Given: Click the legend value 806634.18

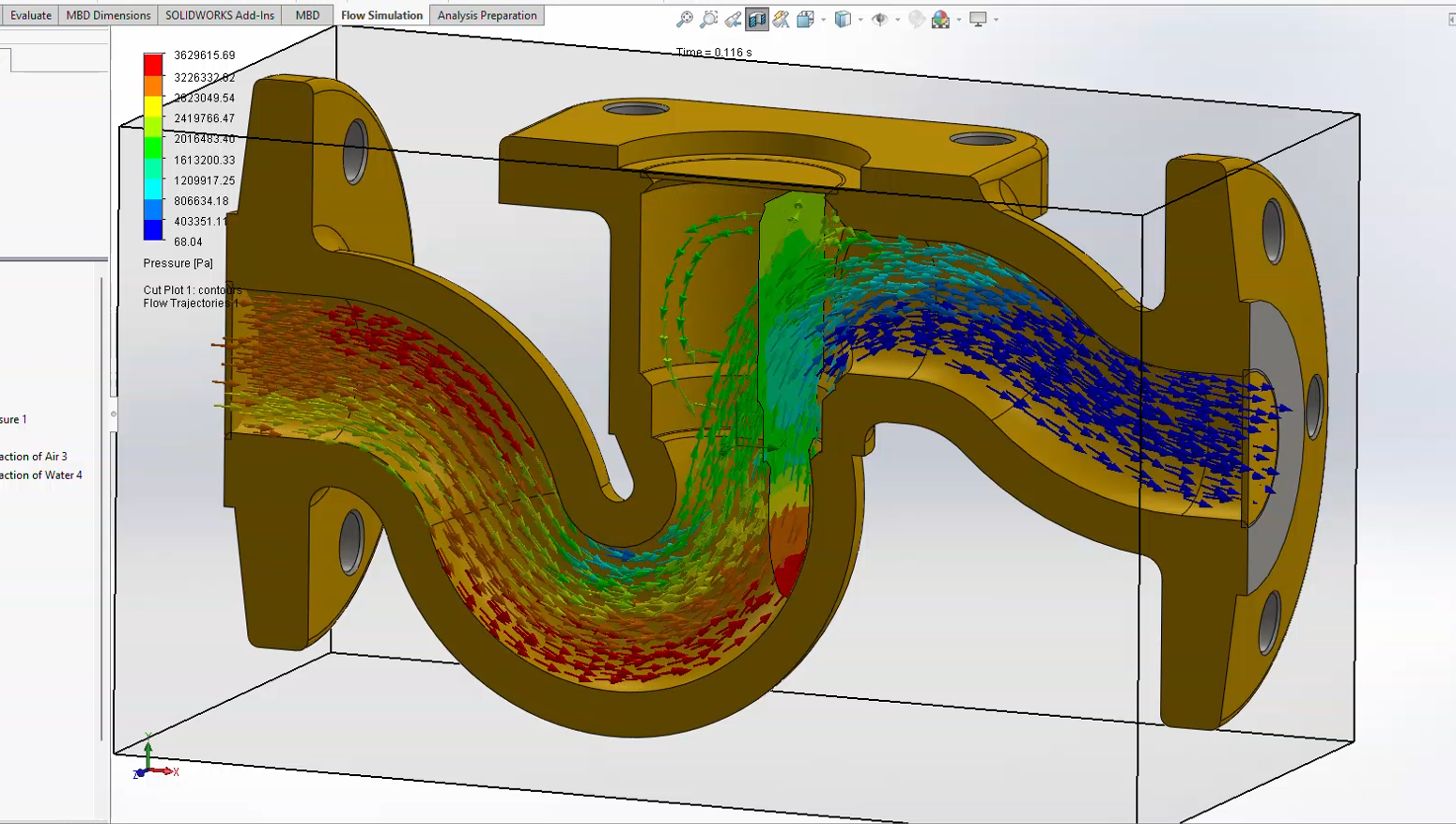Looking at the screenshot, I should (x=201, y=201).
